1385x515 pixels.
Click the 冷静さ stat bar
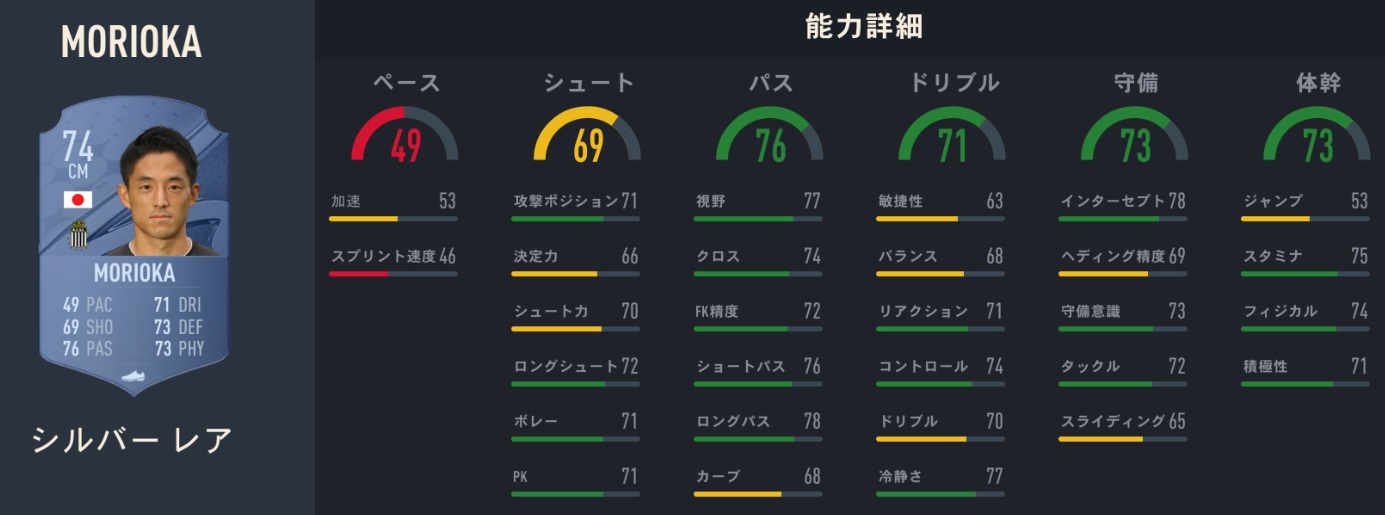[940, 493]
